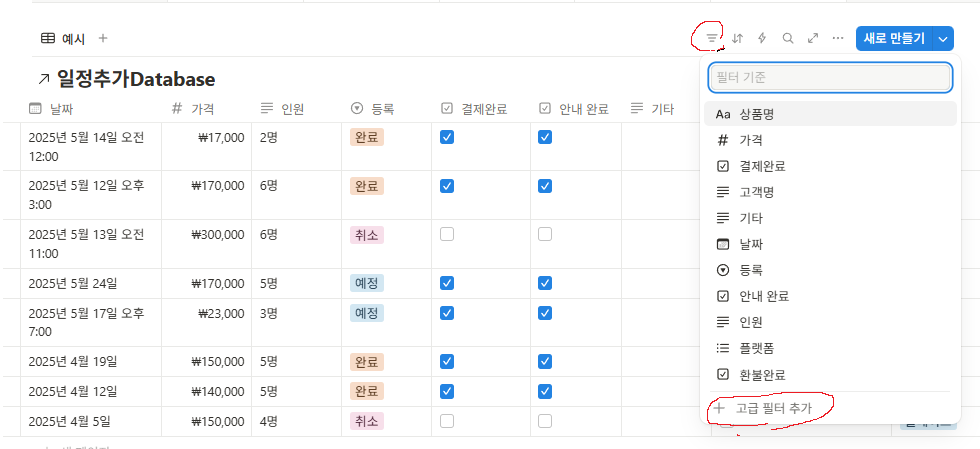Choose 상품명 in the filter list

point(830,114)
